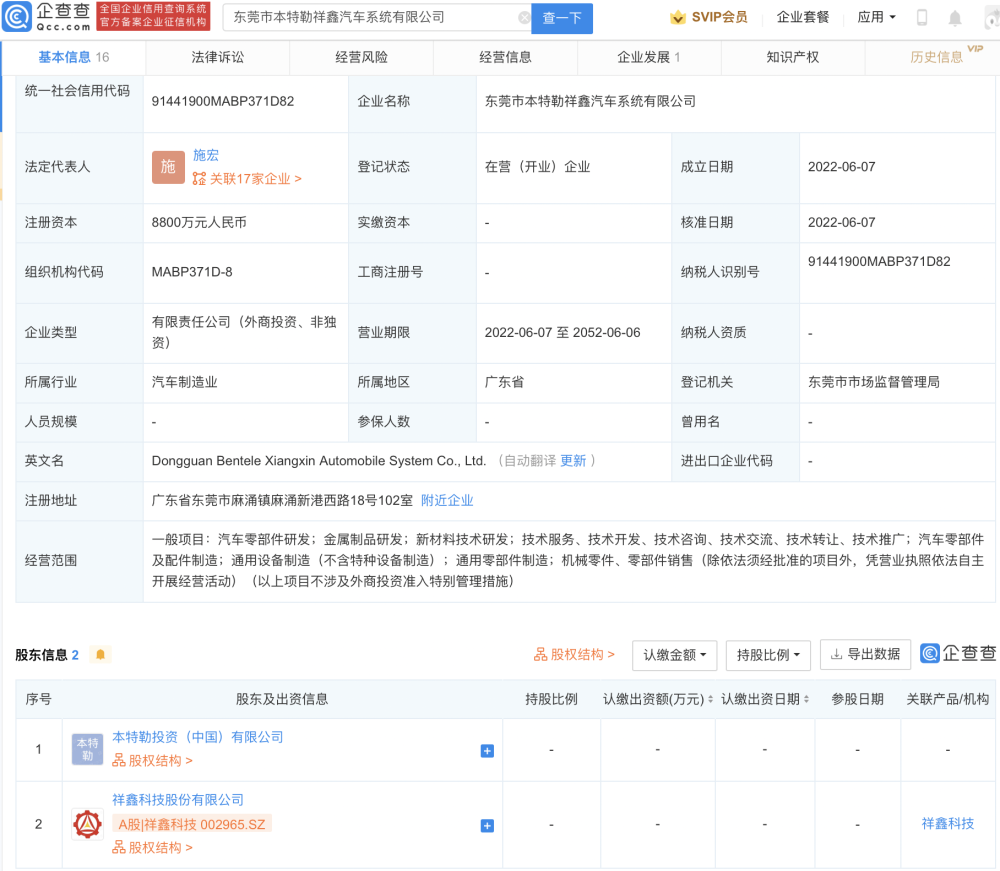This screenshot has width=1000, height=871.
Task: Click the 祥鑫科技 company logo thumbnail
Action: 87,824
